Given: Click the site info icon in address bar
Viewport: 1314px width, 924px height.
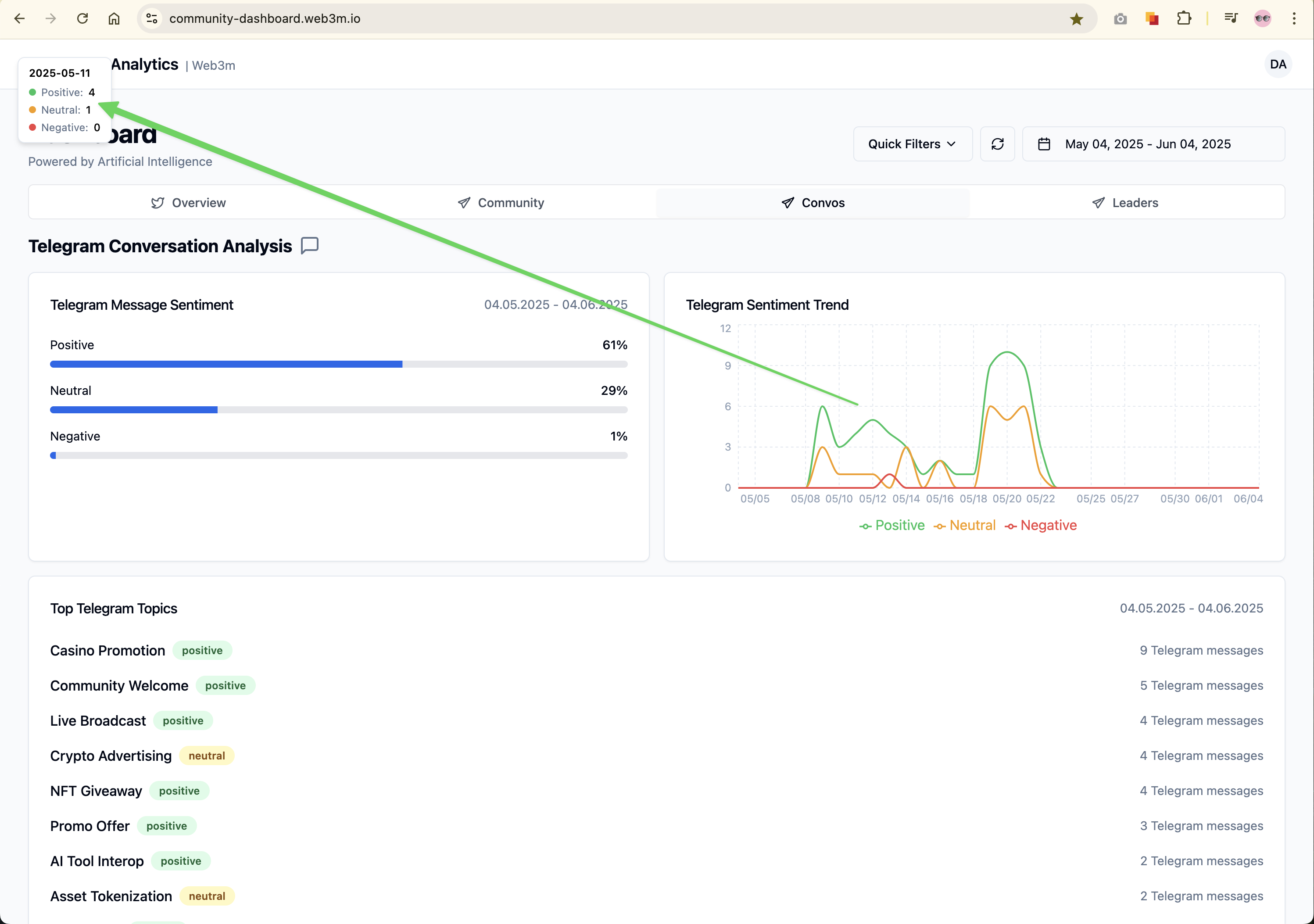Looking at the screenshot, I should 152,19.
